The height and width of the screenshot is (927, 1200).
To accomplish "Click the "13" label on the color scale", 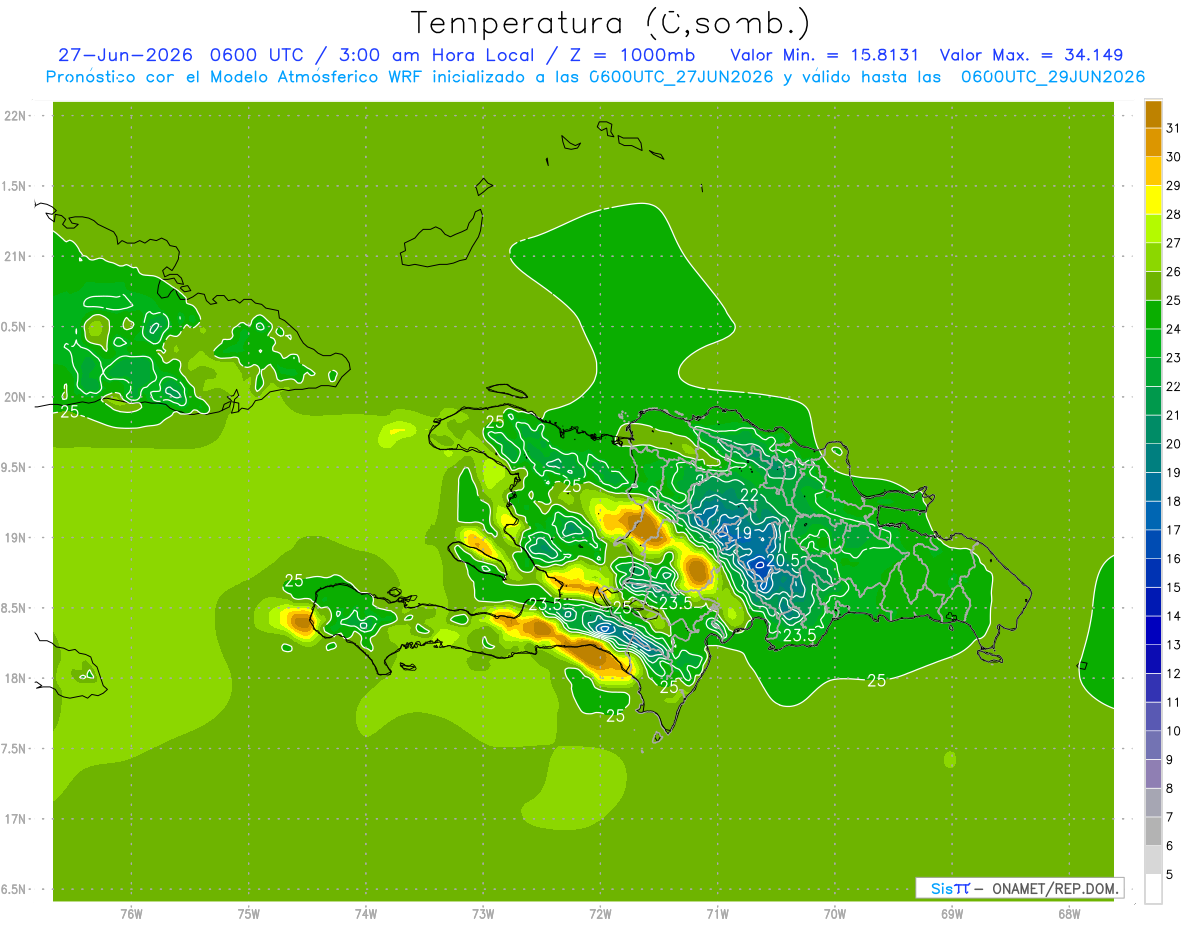I will pos(1173,645).
